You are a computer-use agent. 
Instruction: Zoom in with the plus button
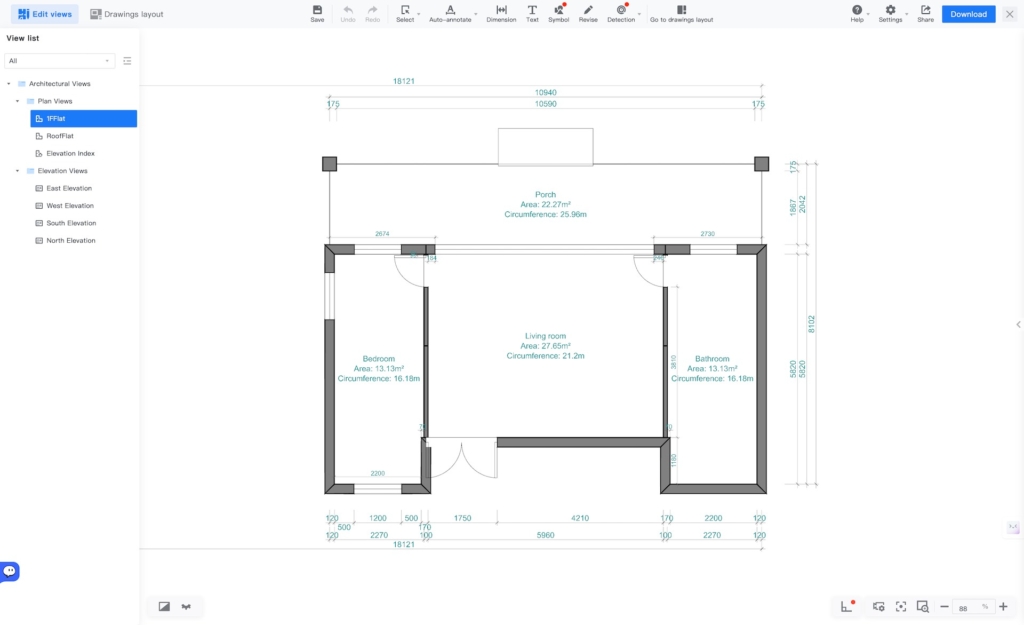pyautogui.click(x=1003, y=607)
